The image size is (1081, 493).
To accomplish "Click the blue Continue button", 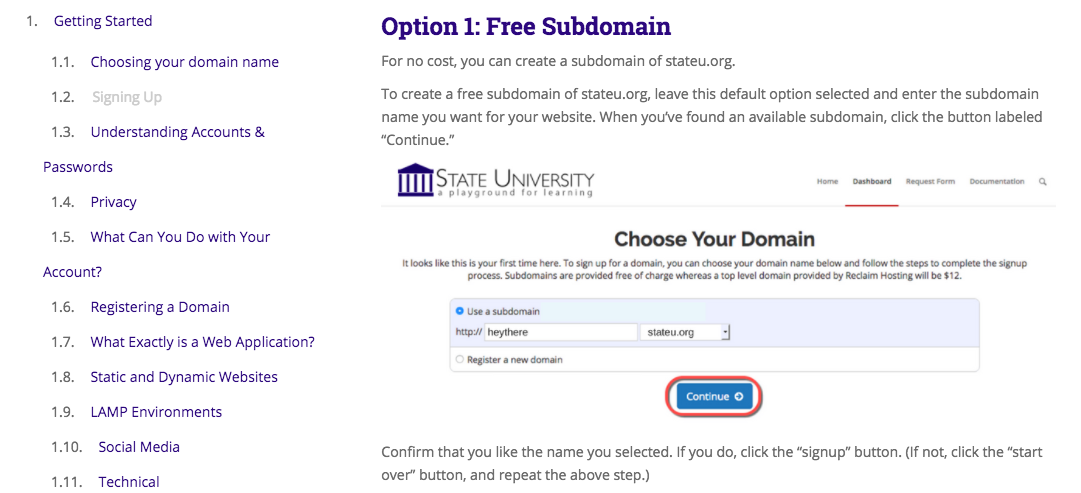I will click(x=714, y=396).
